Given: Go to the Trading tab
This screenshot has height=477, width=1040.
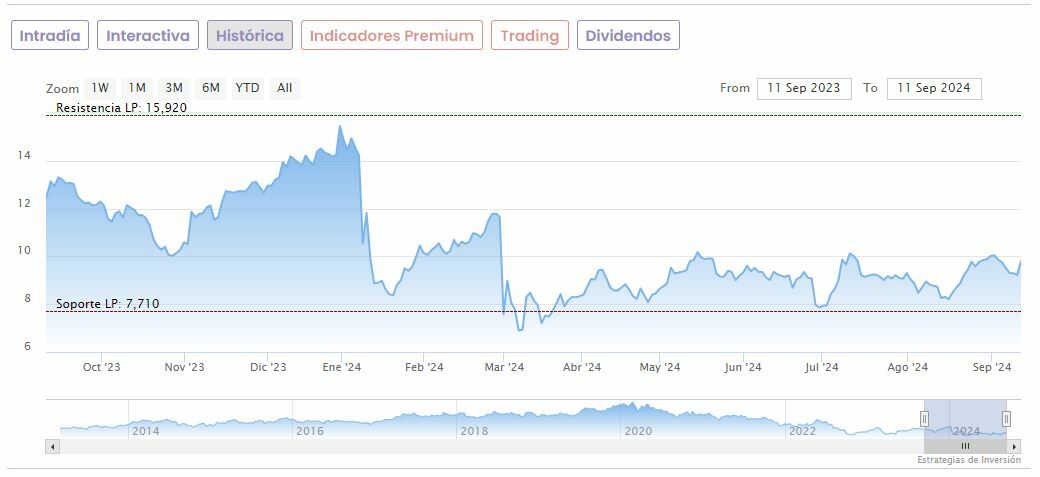Looking at the screenshot, I should 529,36.
